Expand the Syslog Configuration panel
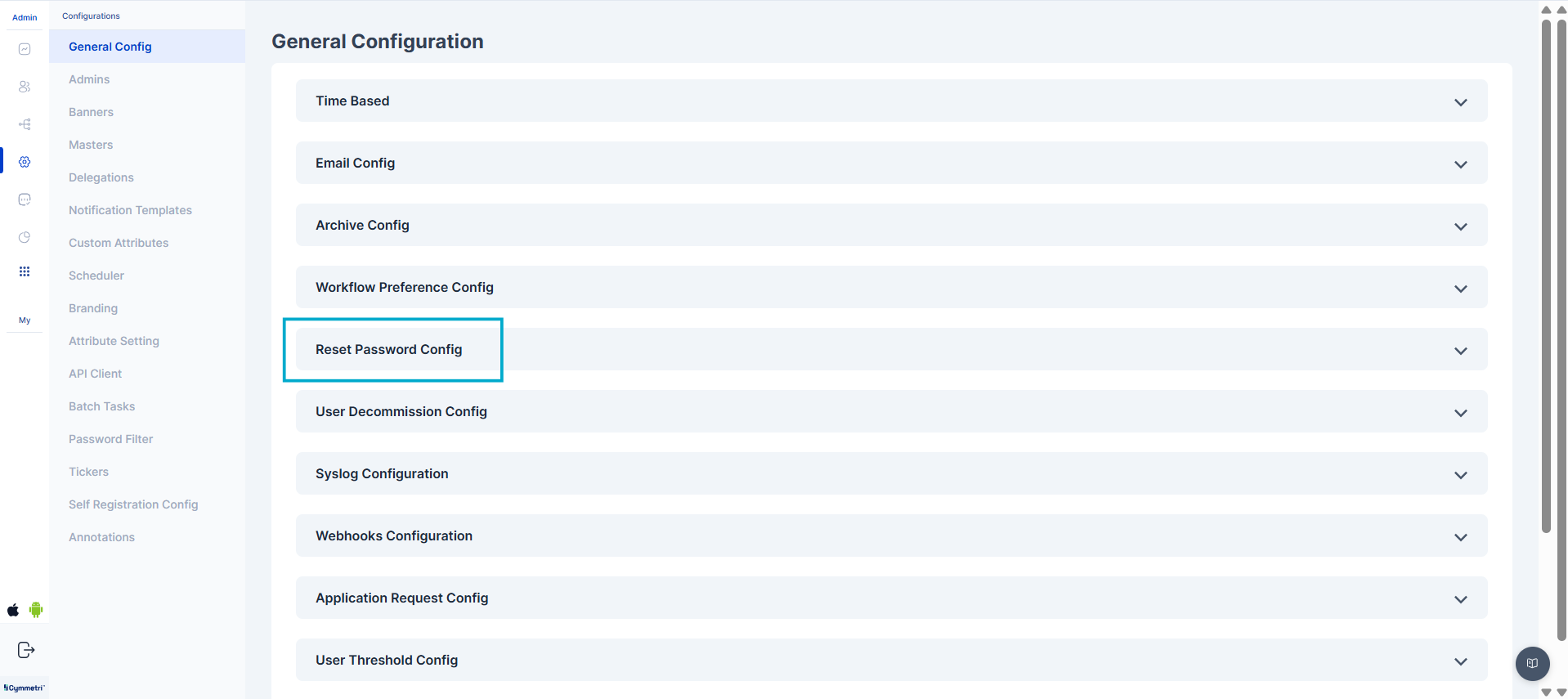This screenshot has width=1568, height=699. tap(1460, 475)
